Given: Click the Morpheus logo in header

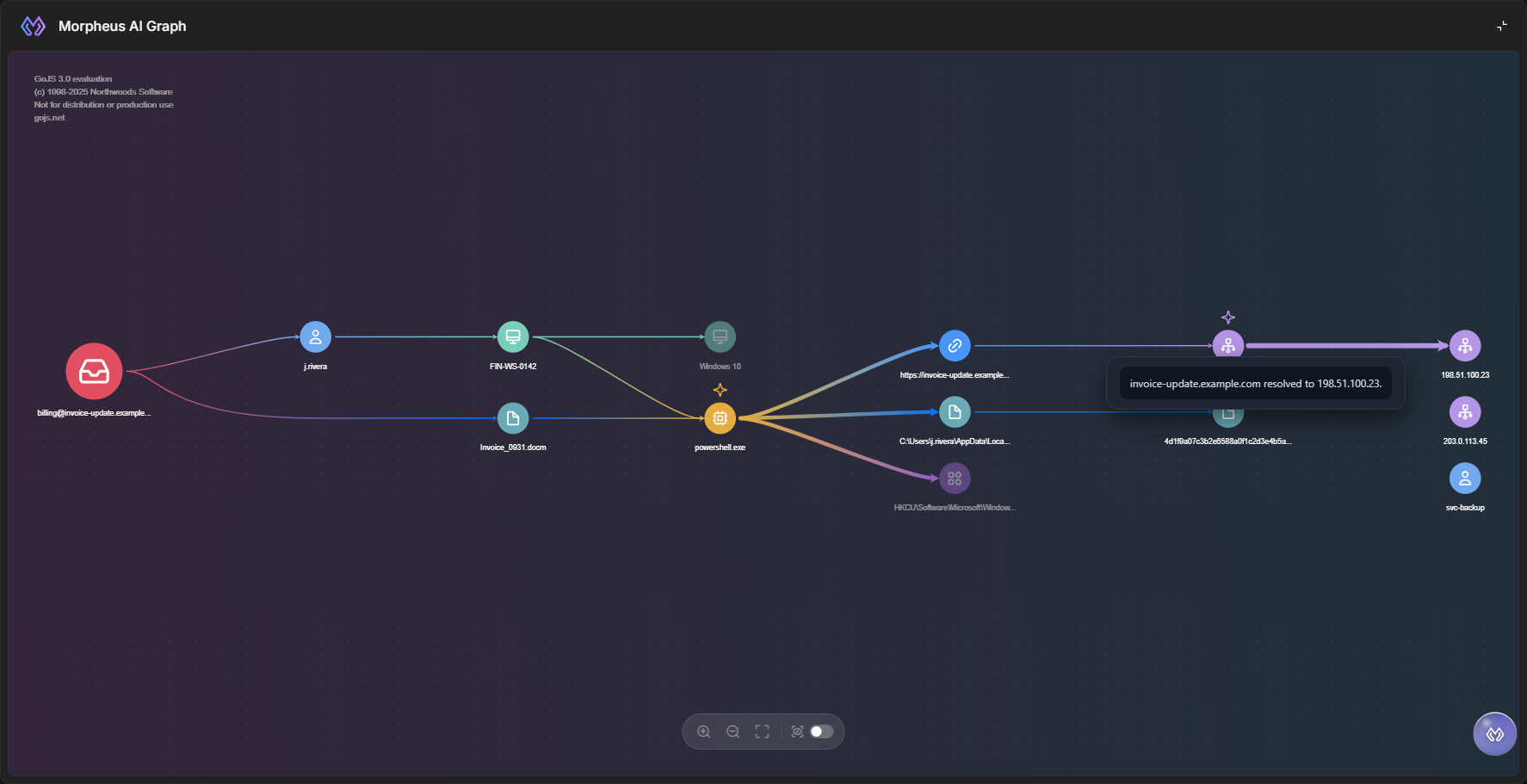Looking at the screenshot, I should tap(34, 26).
